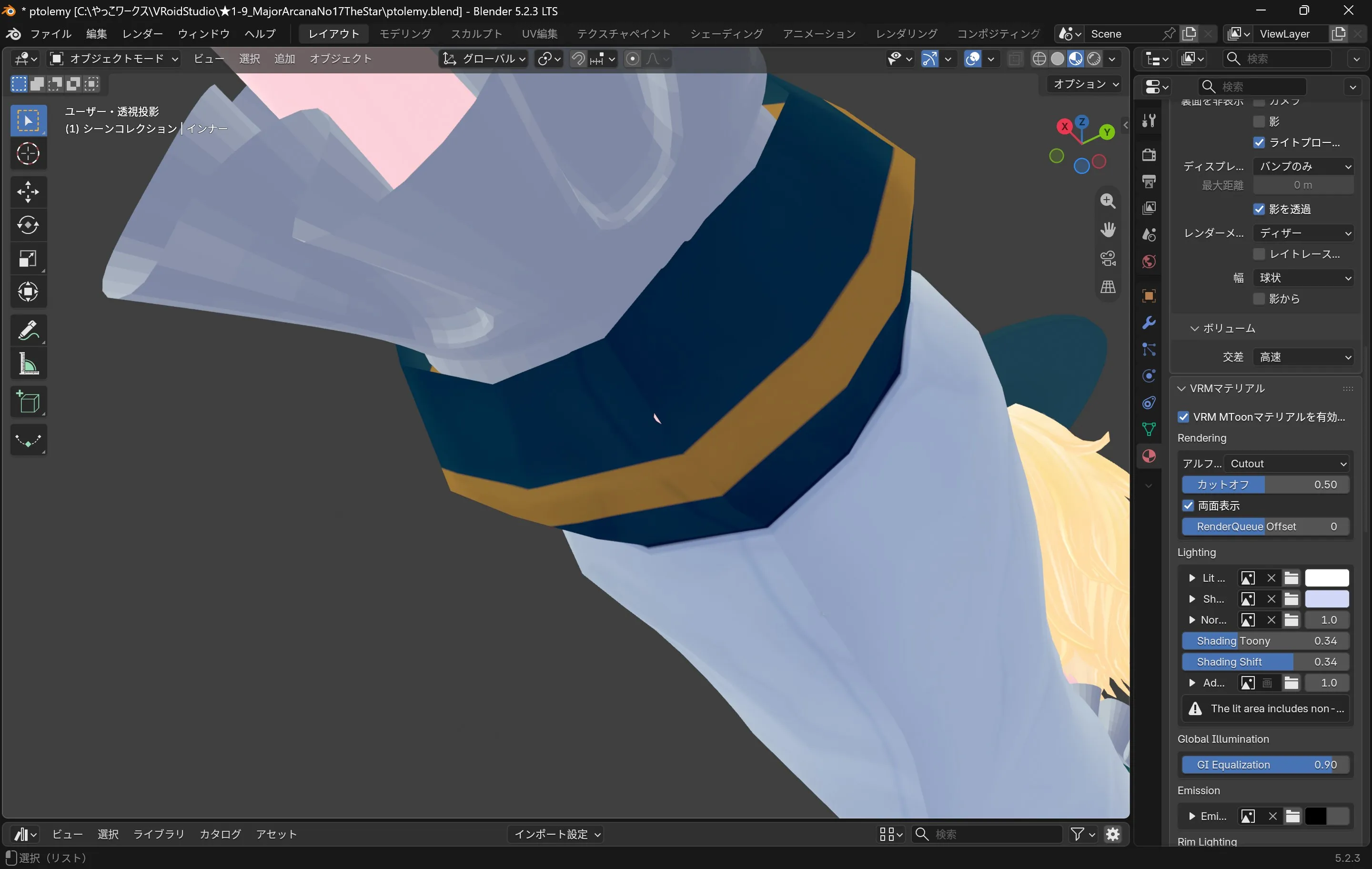This screenshot has height=869, width=1372.
Task: Uncheck the 両面表示 checkbox
Action: pyautogui.click(x=1188, y=505)
